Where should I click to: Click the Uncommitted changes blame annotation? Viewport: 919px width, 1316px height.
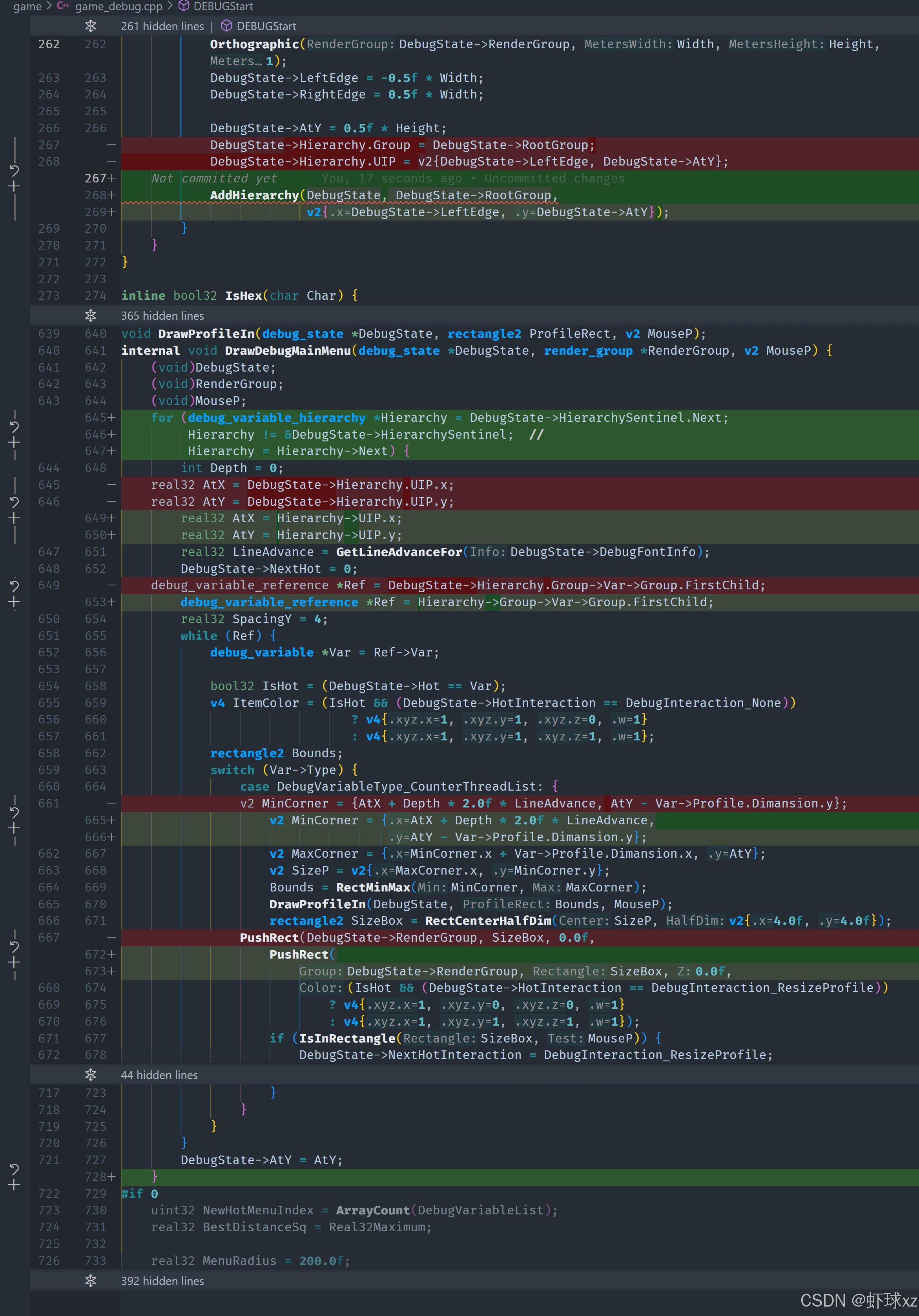point(554,178)
